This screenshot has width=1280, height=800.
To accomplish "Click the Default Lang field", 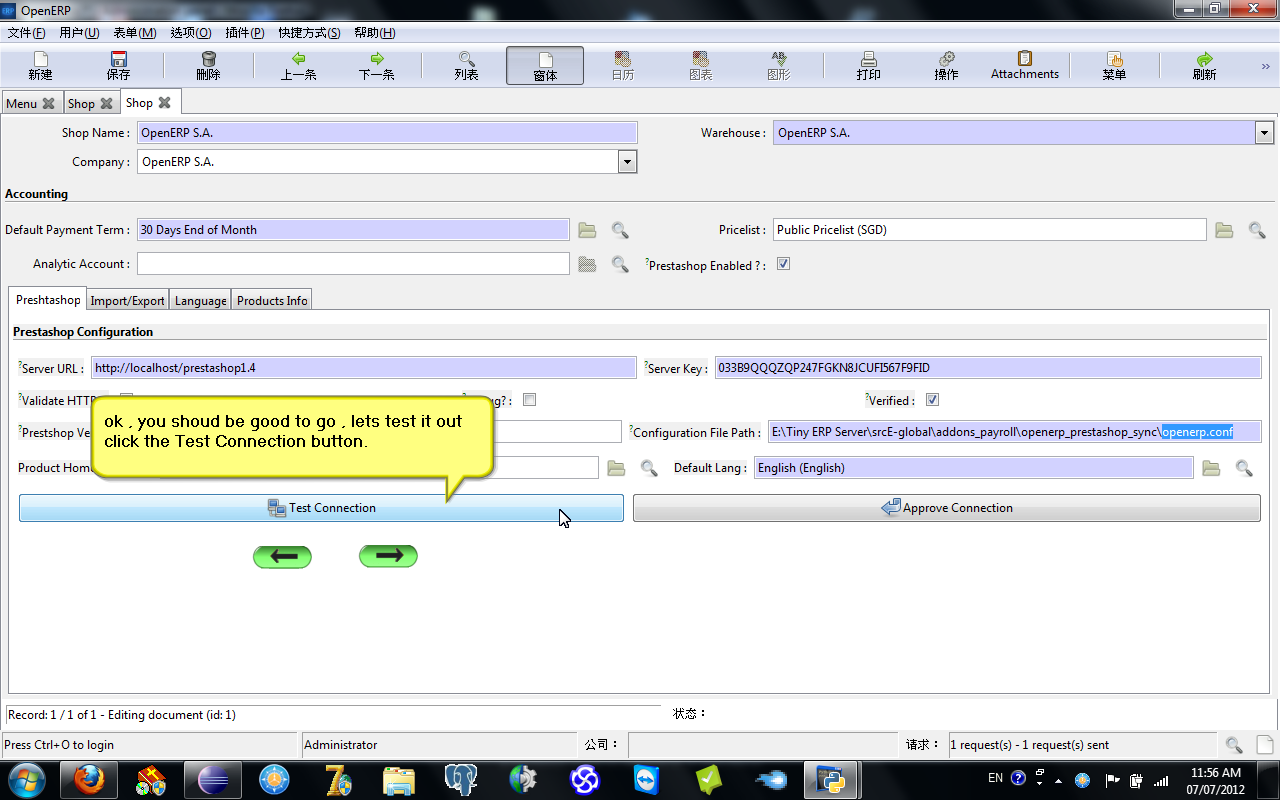I will [x=974, y=468].
